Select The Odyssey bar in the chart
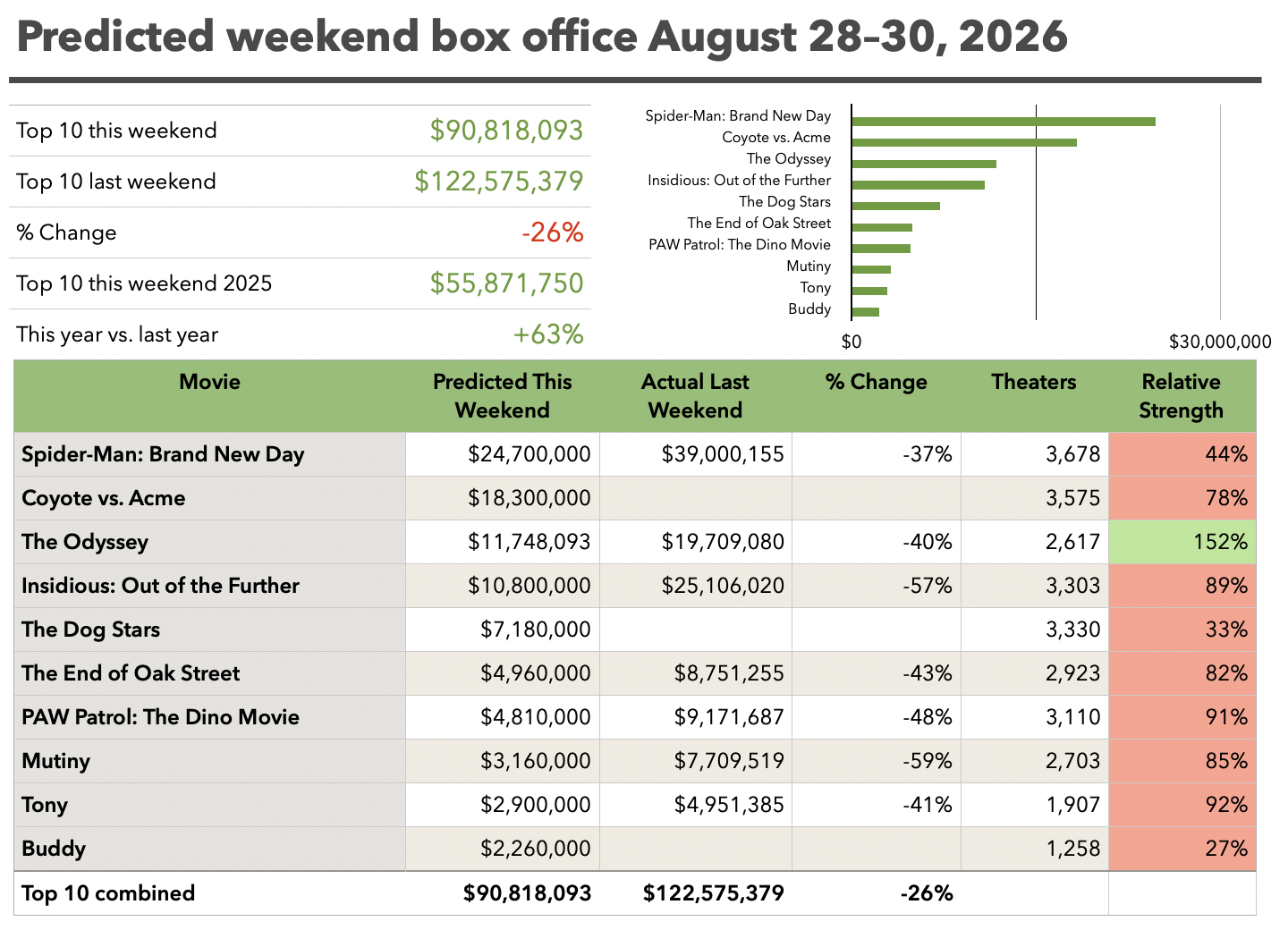This screenshot has width=1288, height=930. coord(924,164)
